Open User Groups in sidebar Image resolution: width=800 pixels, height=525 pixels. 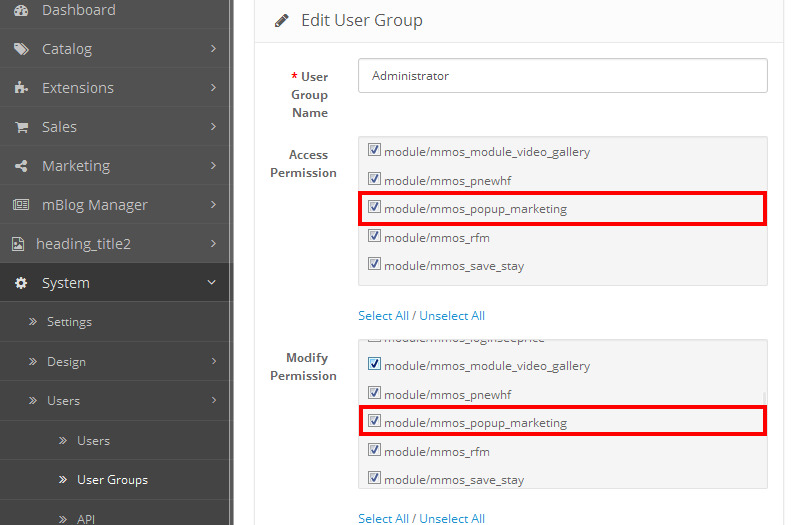tap(112, 480)
